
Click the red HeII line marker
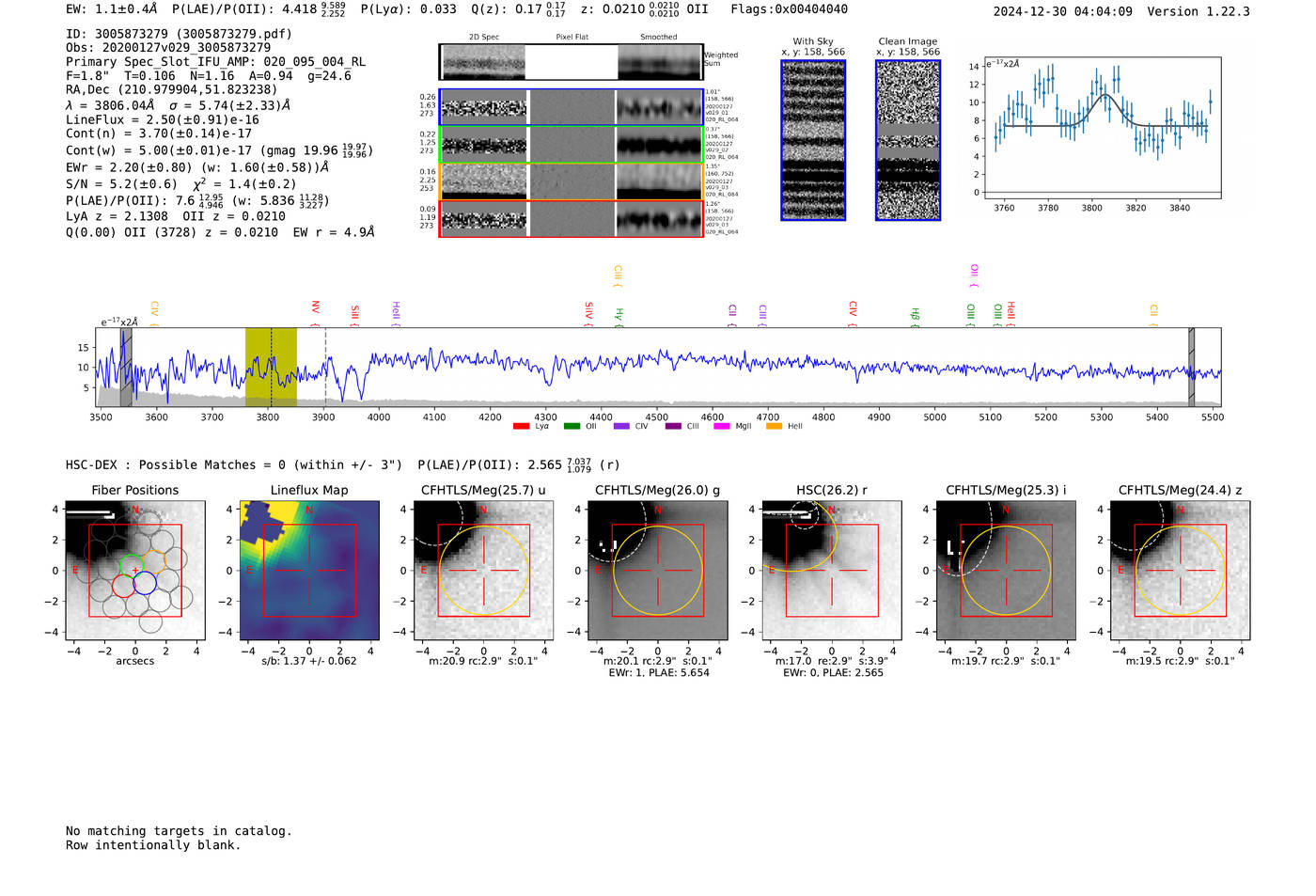1010,313
